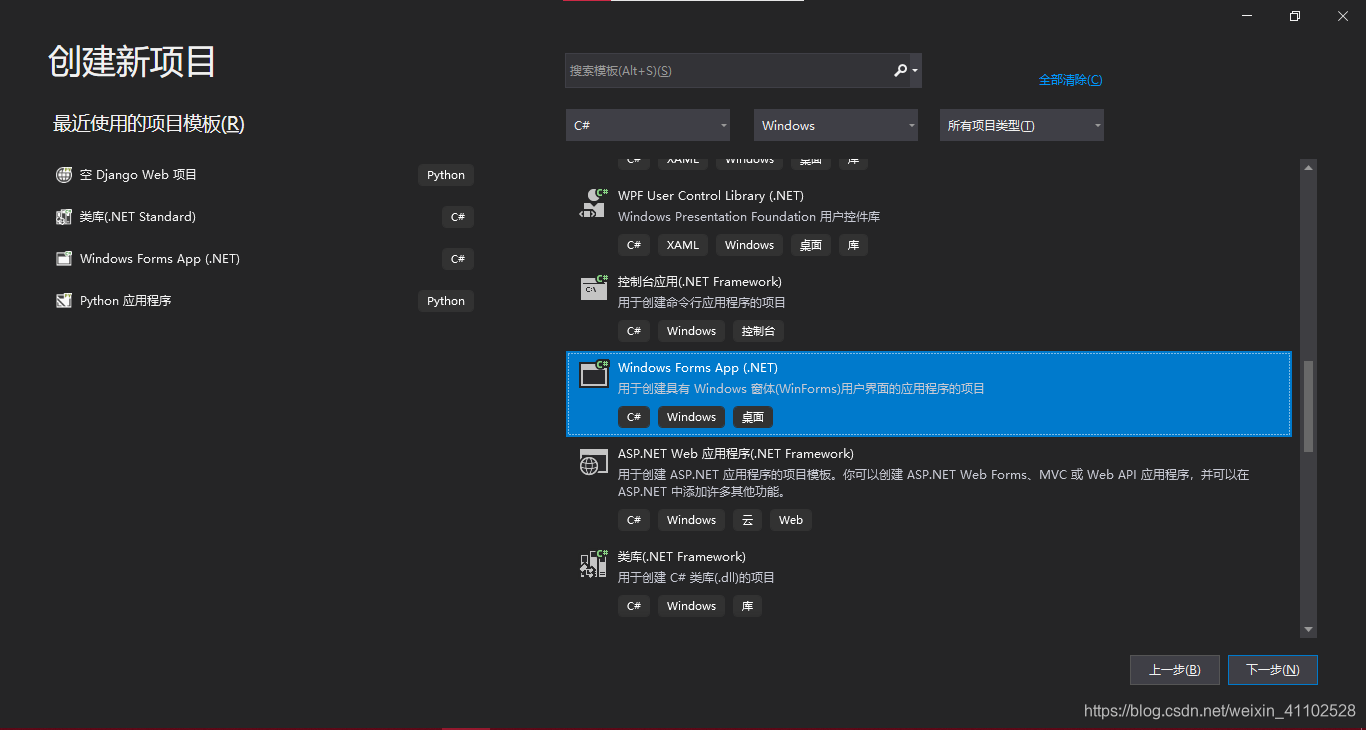The width and height of the screenshot is (1366, 730).
Task: Click the 桌面 tag on highlighted Windows Forms App
Action: (753, 417)
